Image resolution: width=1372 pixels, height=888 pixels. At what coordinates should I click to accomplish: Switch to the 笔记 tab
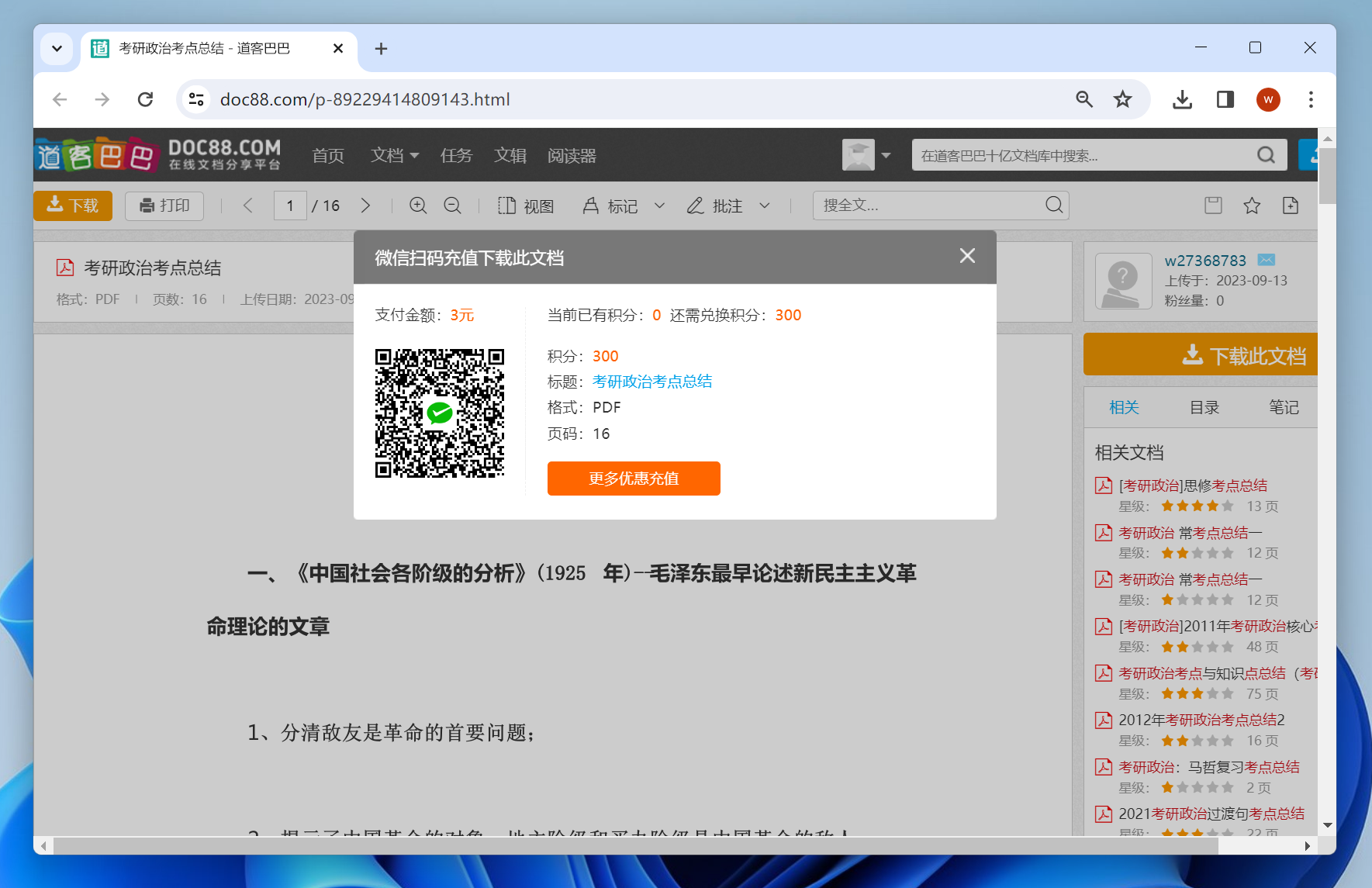[x=1284, y=407]
